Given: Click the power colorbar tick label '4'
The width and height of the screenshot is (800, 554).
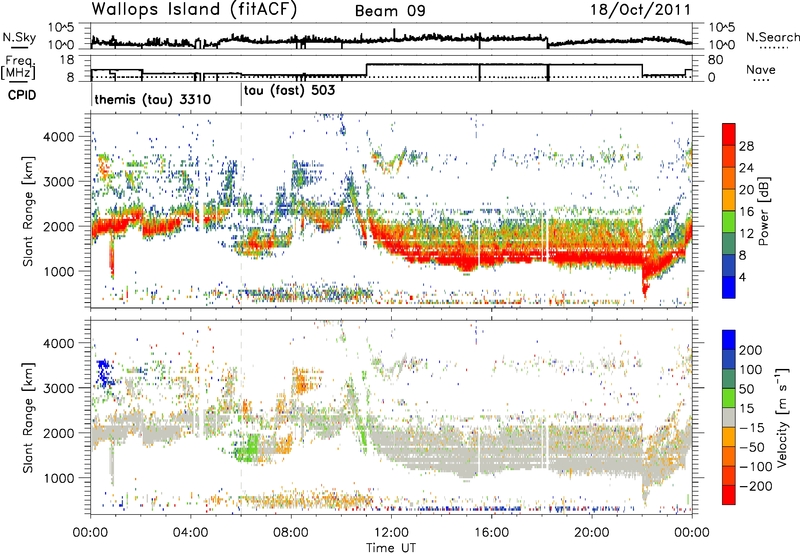Looking at the screenshot, I should pos(743,277).
